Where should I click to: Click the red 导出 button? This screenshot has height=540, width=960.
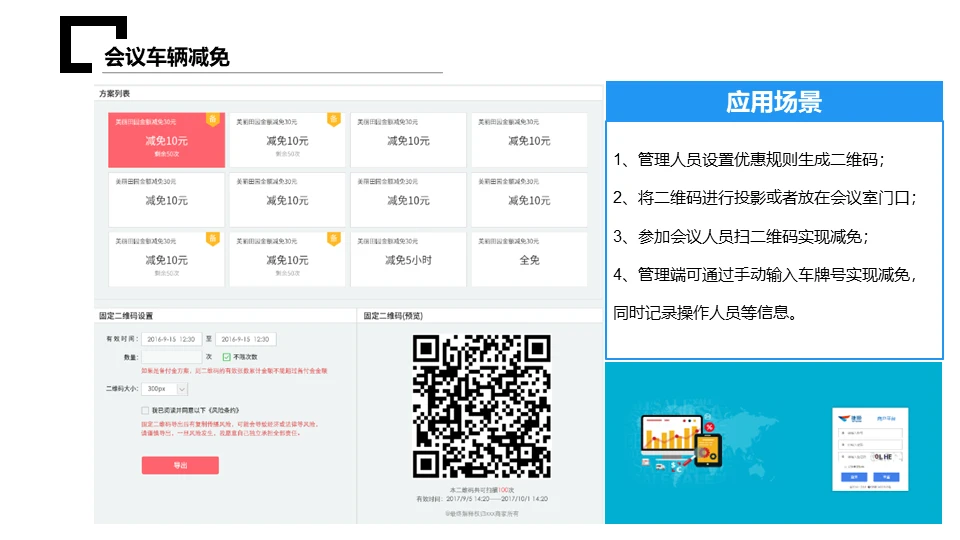coord(180,465)
